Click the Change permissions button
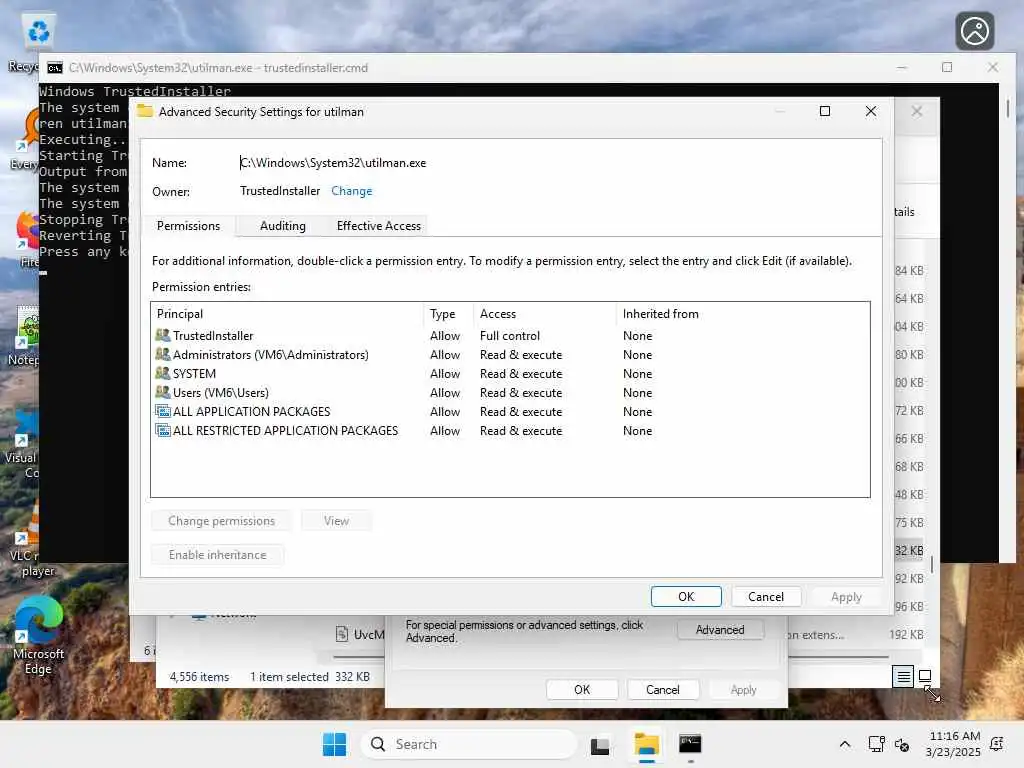 tap(221, 521)
